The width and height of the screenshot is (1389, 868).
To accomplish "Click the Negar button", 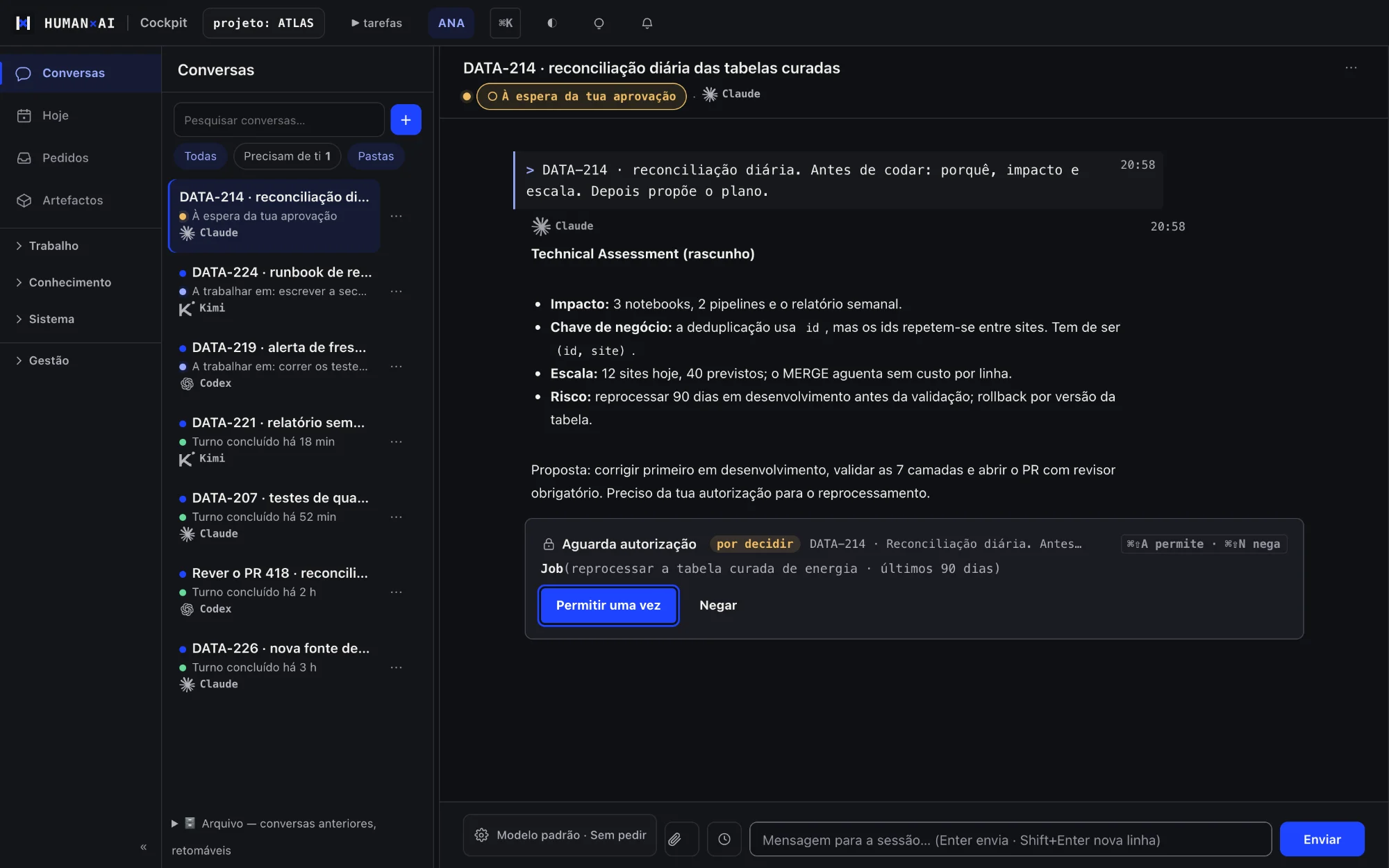I will (718, 606).
